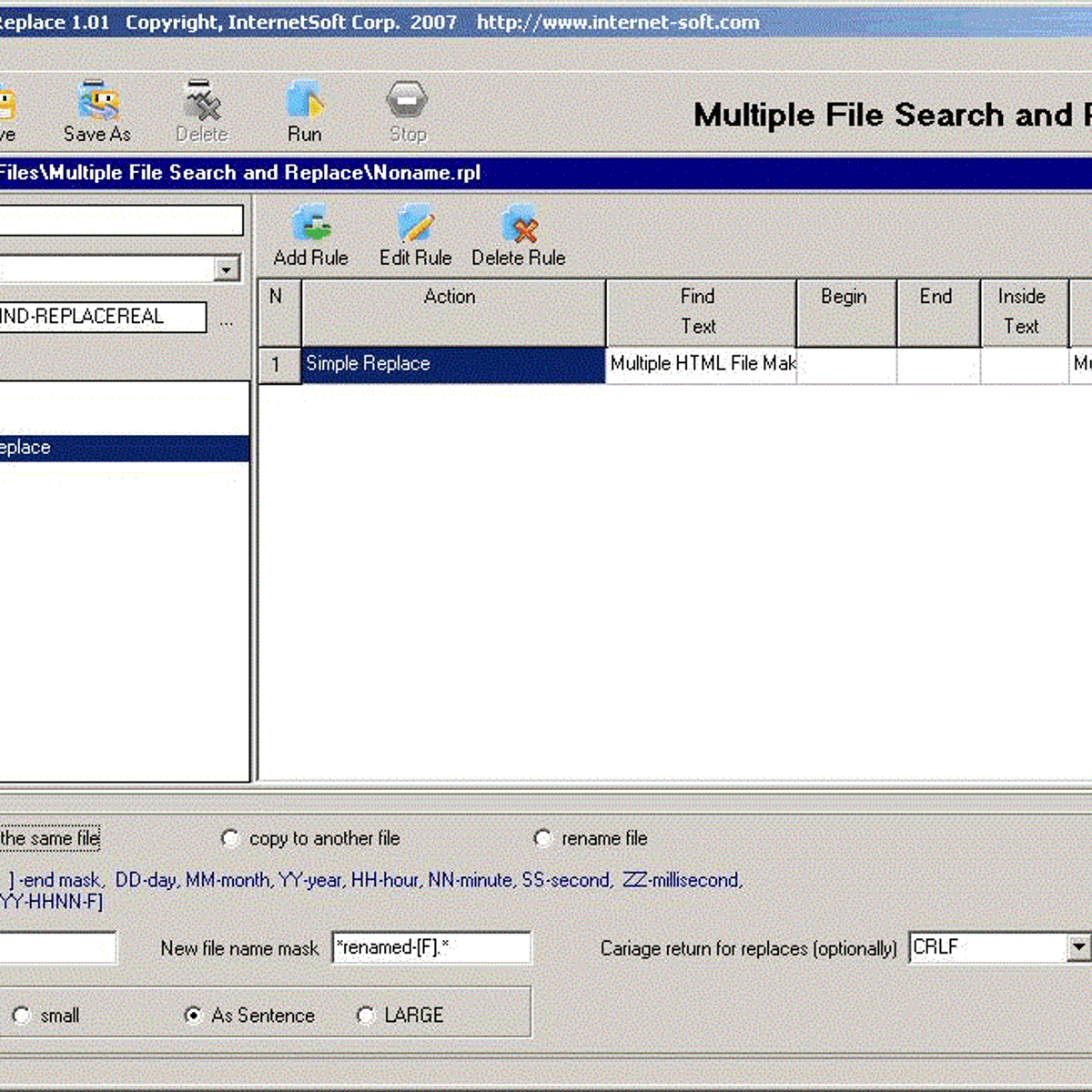Run the search and replace operation
This screenshot has height=1092, width=1092.
tap(305, 105)
